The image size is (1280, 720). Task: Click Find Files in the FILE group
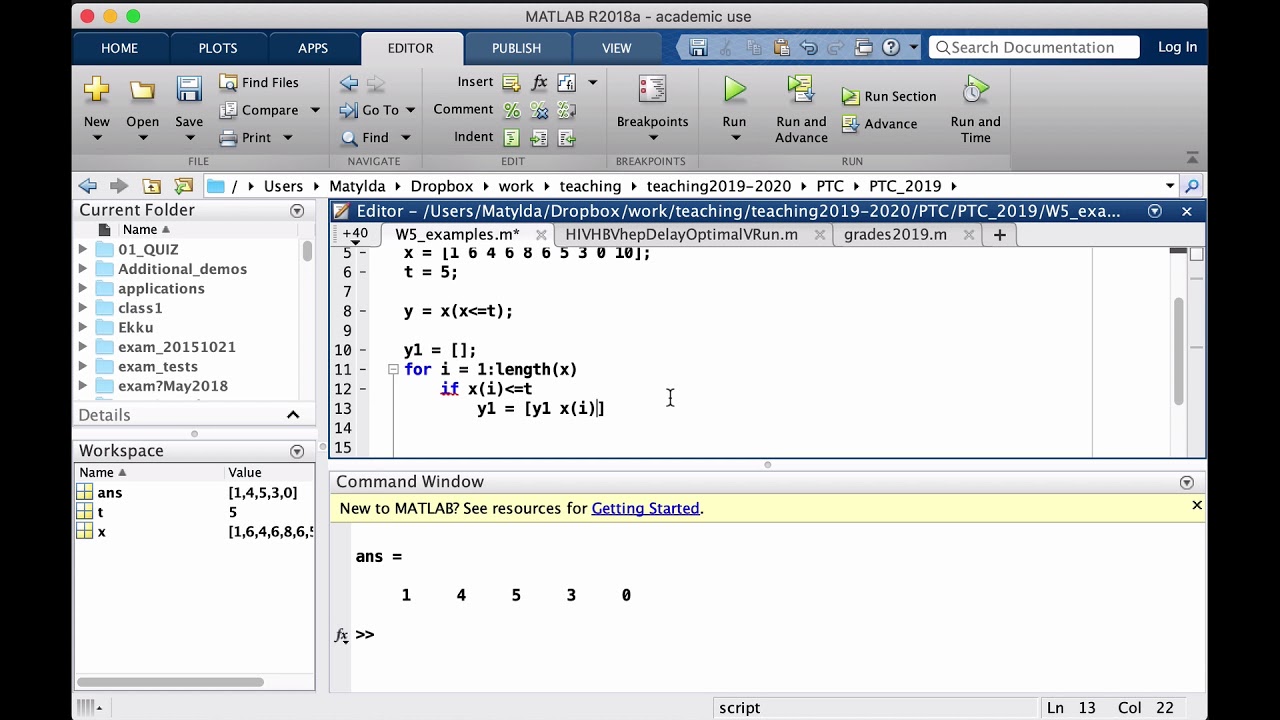259,82
